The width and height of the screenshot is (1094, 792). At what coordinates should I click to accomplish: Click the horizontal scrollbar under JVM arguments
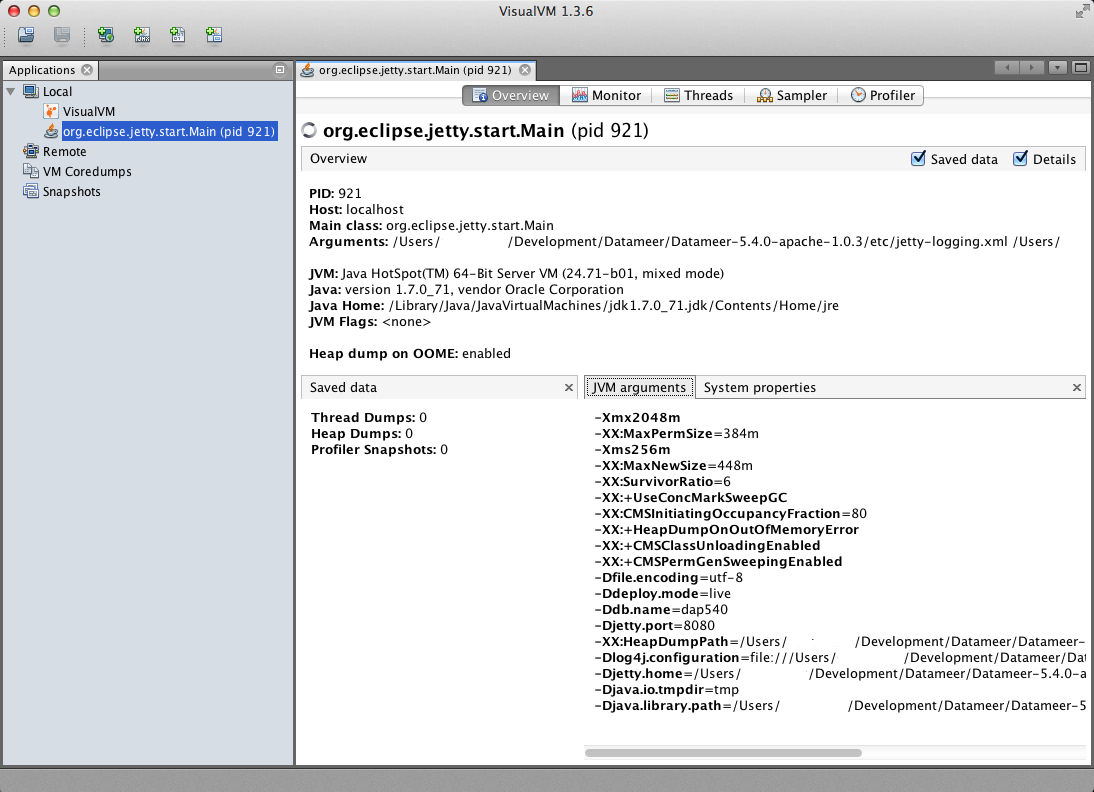(723, 753)
